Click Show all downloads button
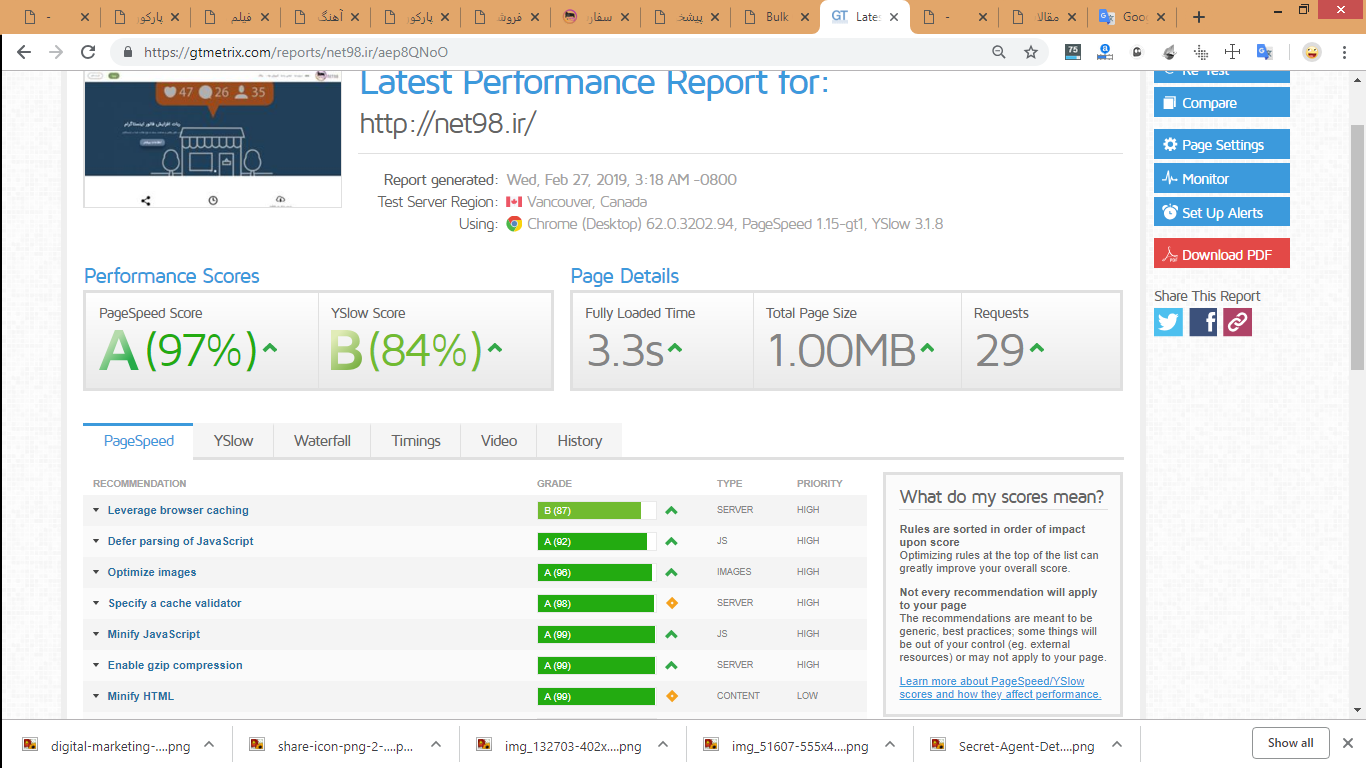Image resolution: width=1366 pixels, height=768 pixels. click(x=1290, y=743)
